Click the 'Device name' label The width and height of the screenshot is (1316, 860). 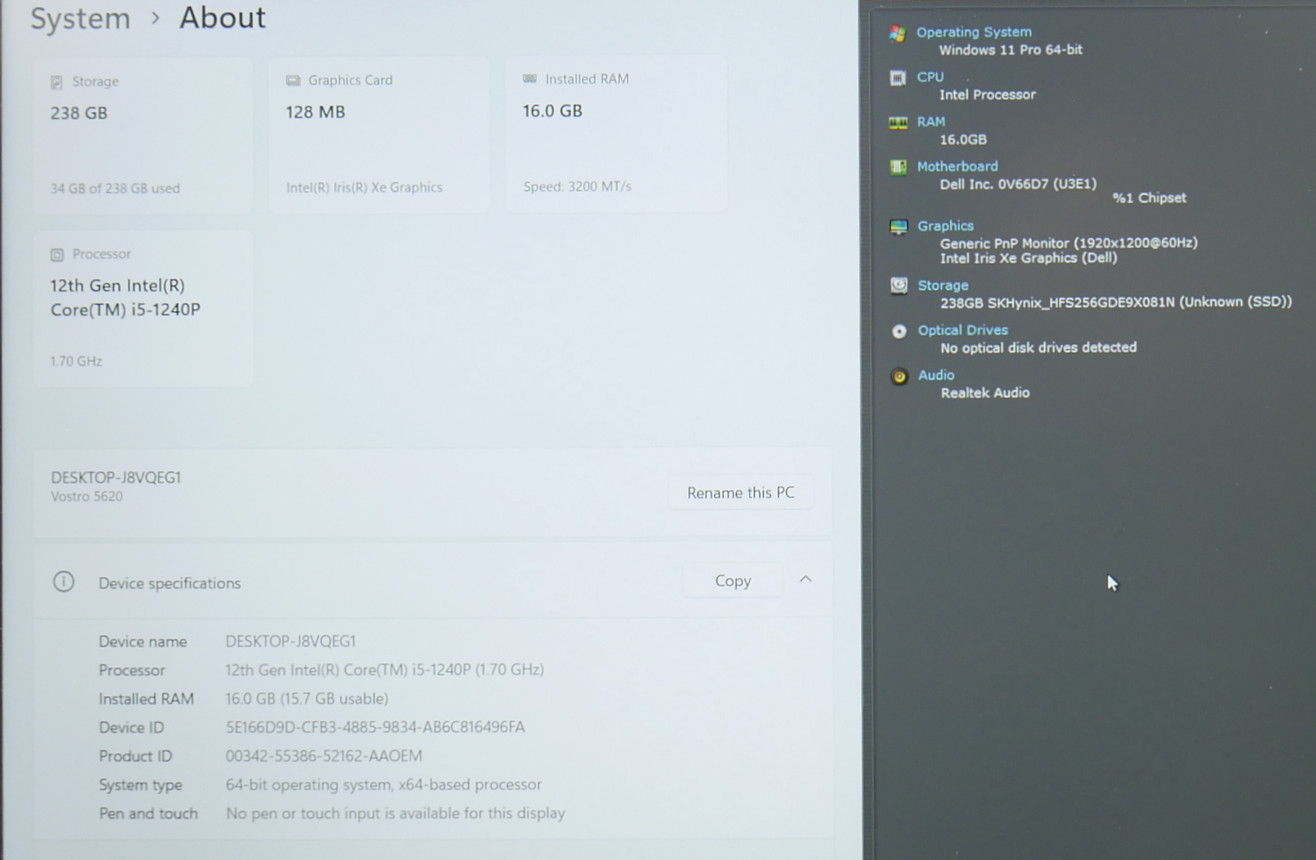(142, 641)
